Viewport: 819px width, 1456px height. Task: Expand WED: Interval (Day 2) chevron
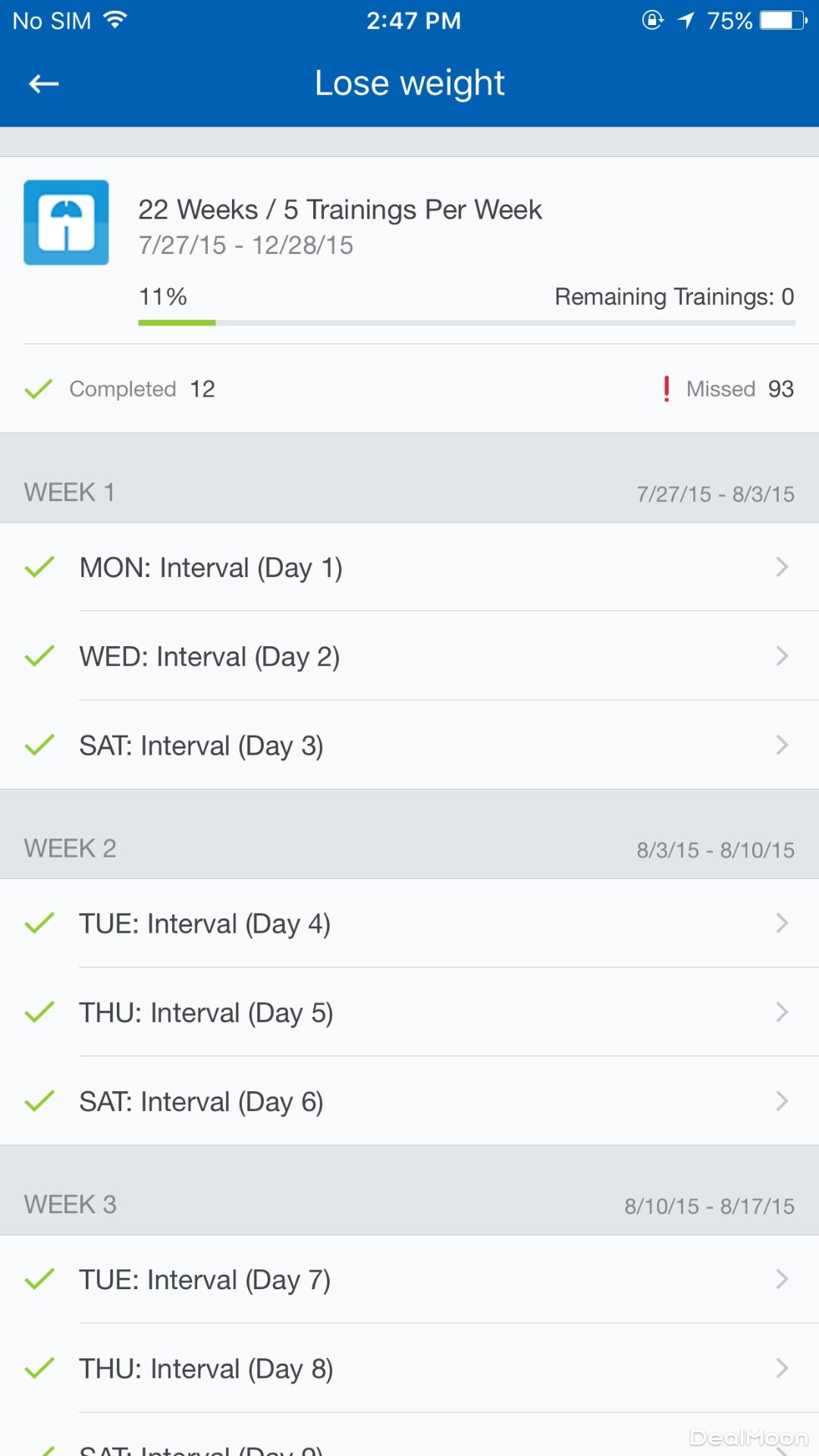tap(782, 656)
